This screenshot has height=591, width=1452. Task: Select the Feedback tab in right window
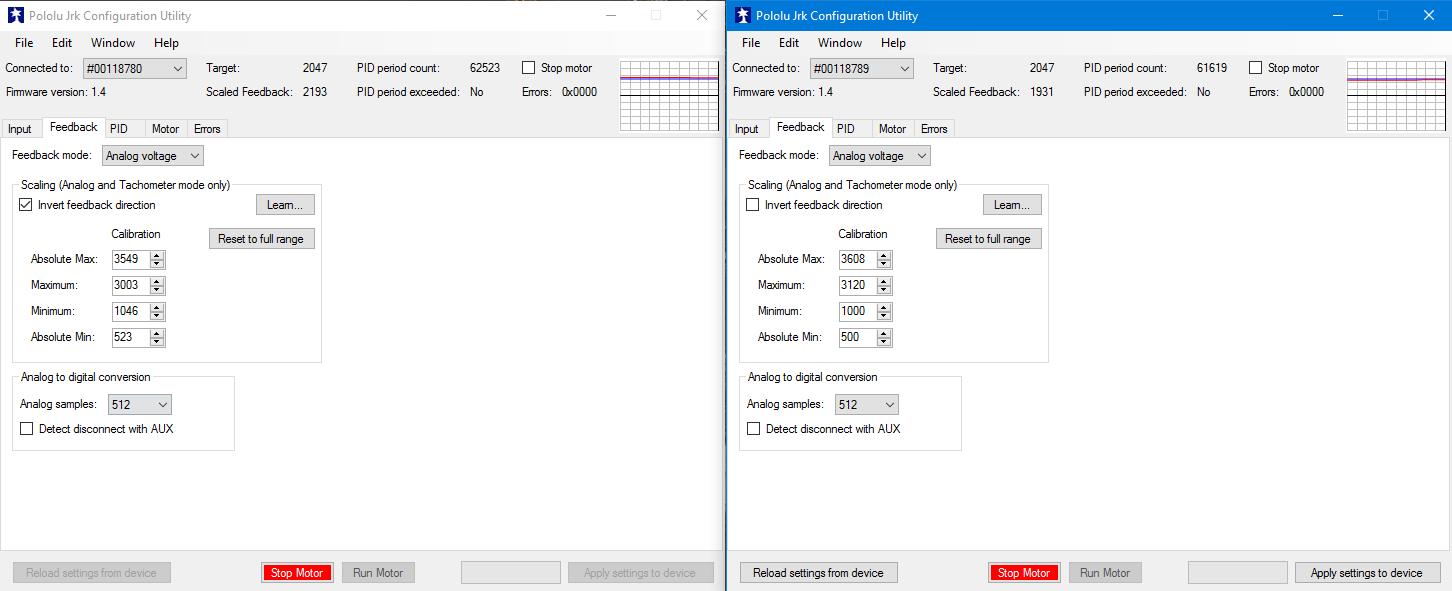tap(800, 127)
